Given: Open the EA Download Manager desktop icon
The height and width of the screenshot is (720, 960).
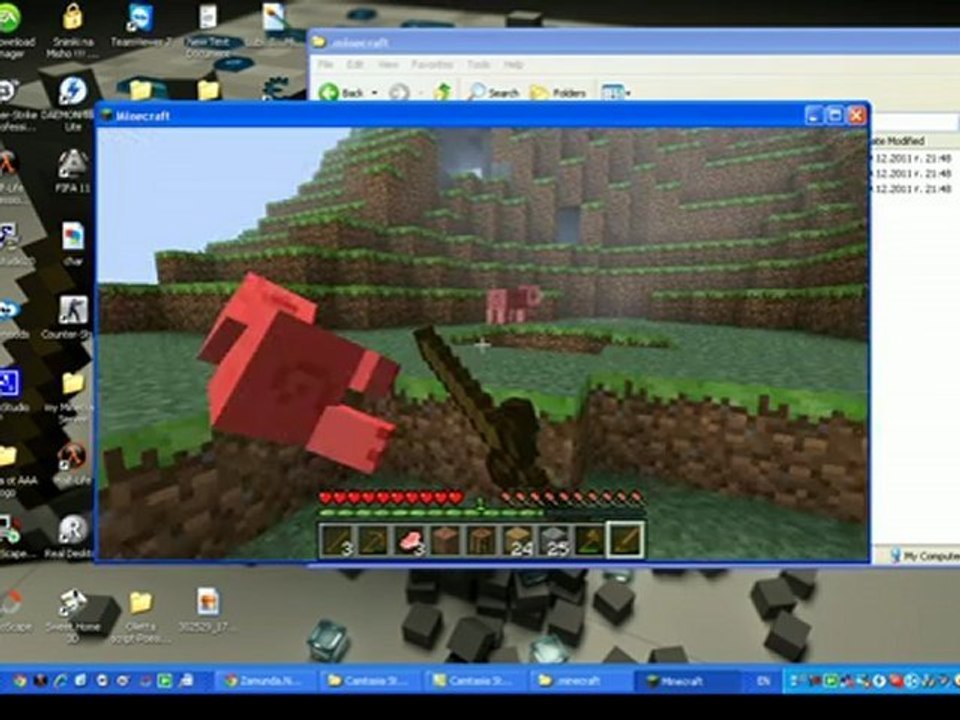Looking at the screenshot, I should point(12,29).
